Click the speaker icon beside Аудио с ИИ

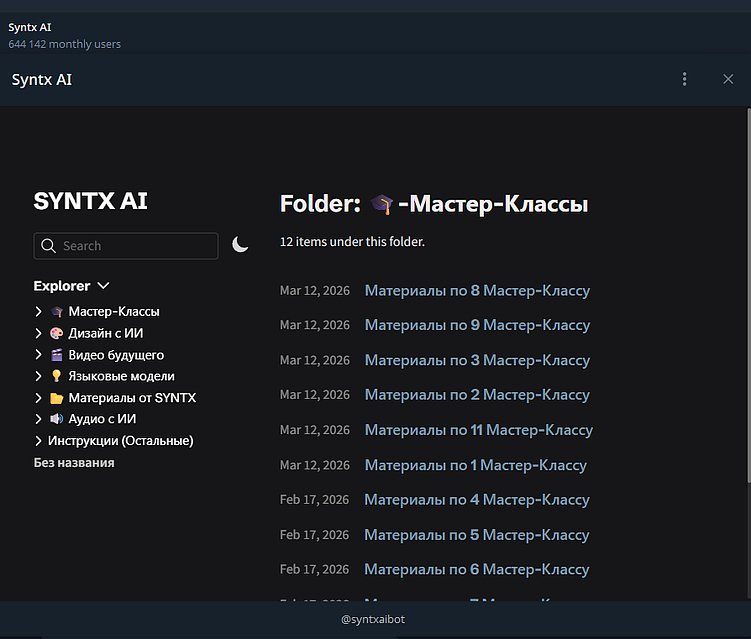click(57, 419)
